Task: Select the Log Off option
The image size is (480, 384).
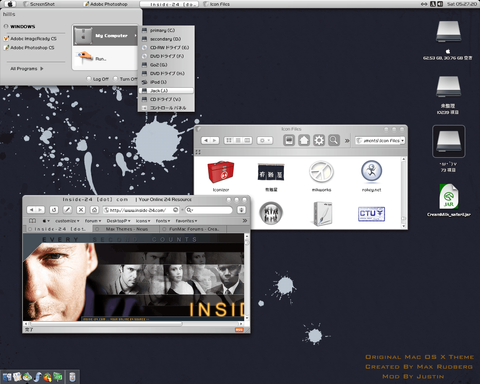Action: [x=98, y=79]
